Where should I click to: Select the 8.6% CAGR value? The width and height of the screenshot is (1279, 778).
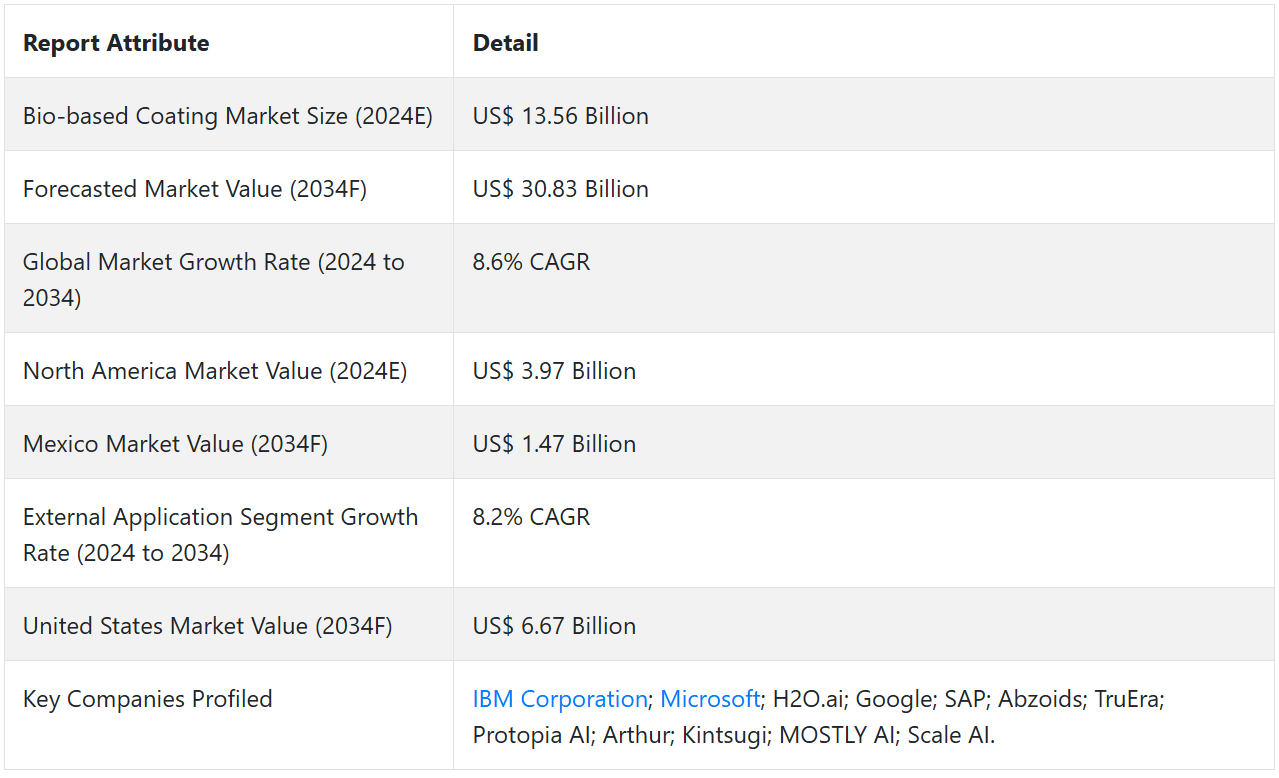(x=531, y=262)
